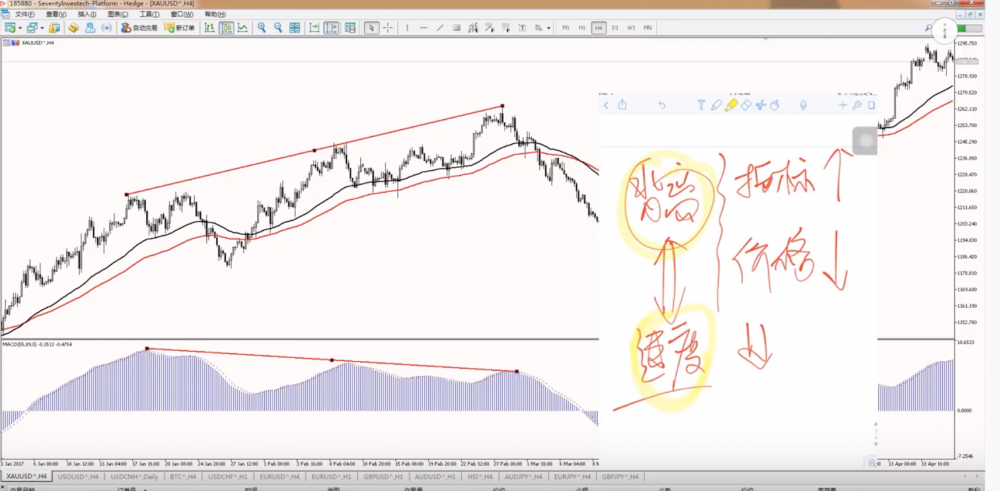This screenshot has height=491, width=1000.
Task: Start audio recording with microphone icon
Action: [x=804, y=105]
